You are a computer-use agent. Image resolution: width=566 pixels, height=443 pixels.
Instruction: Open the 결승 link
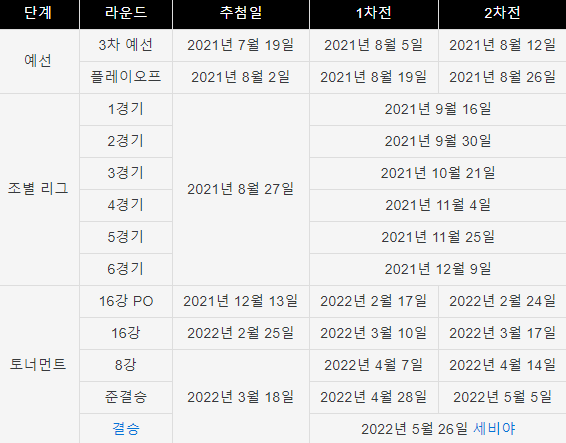[126, 429]
